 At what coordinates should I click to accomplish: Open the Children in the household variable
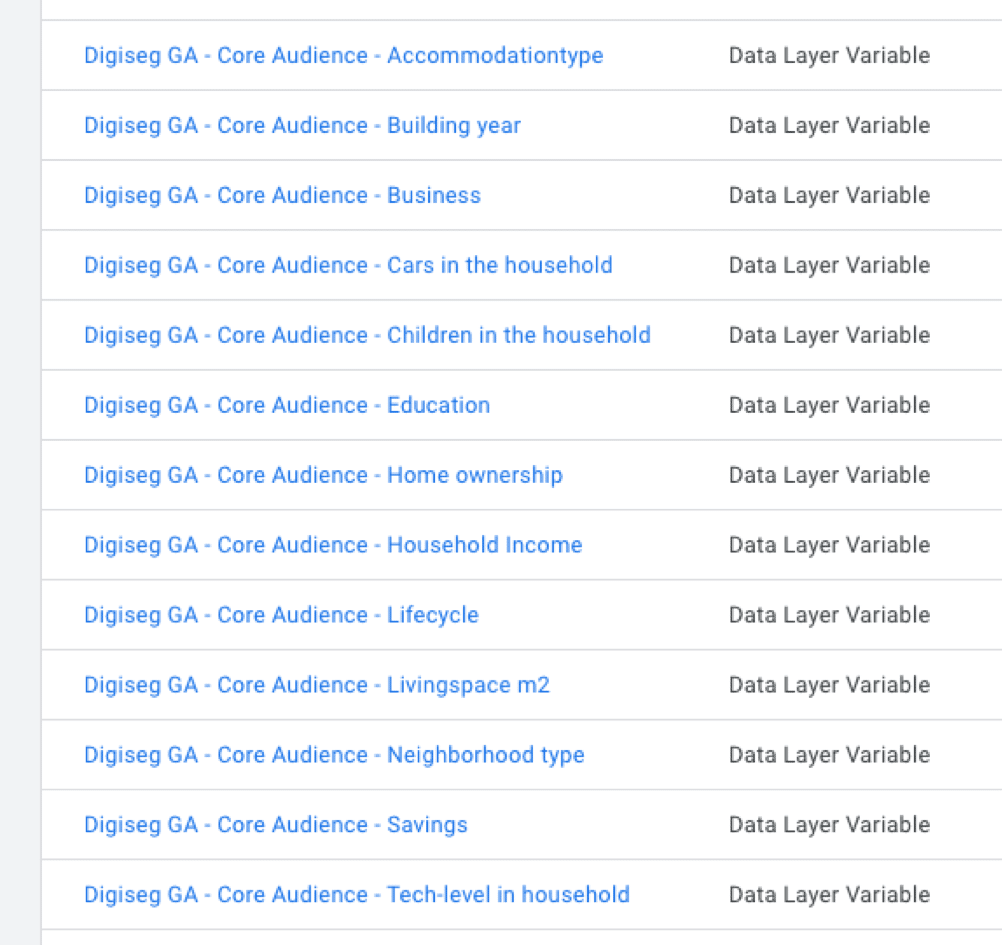[x=367, y=335]
